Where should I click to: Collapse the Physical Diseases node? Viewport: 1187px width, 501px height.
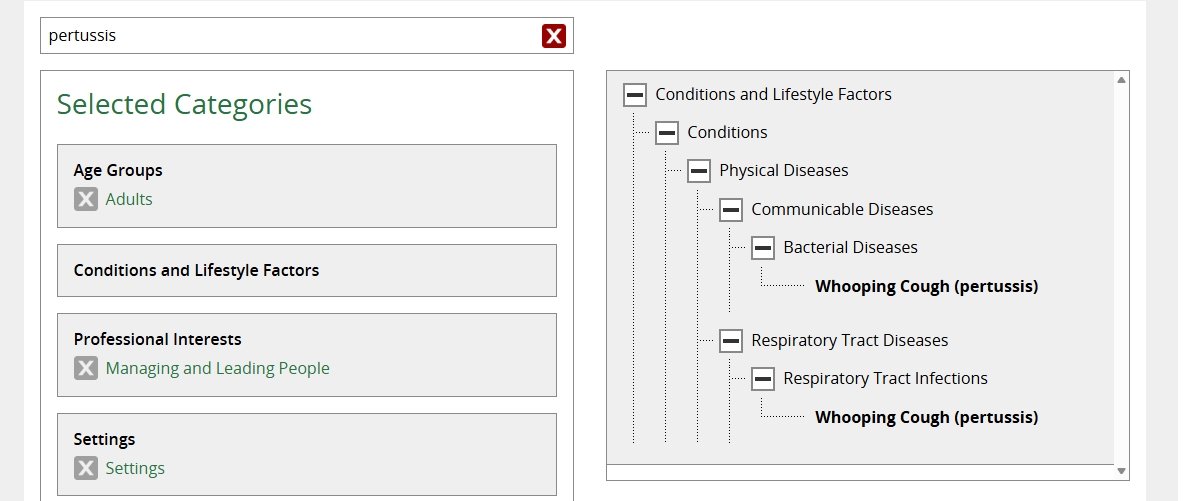[x=699, y=171]
